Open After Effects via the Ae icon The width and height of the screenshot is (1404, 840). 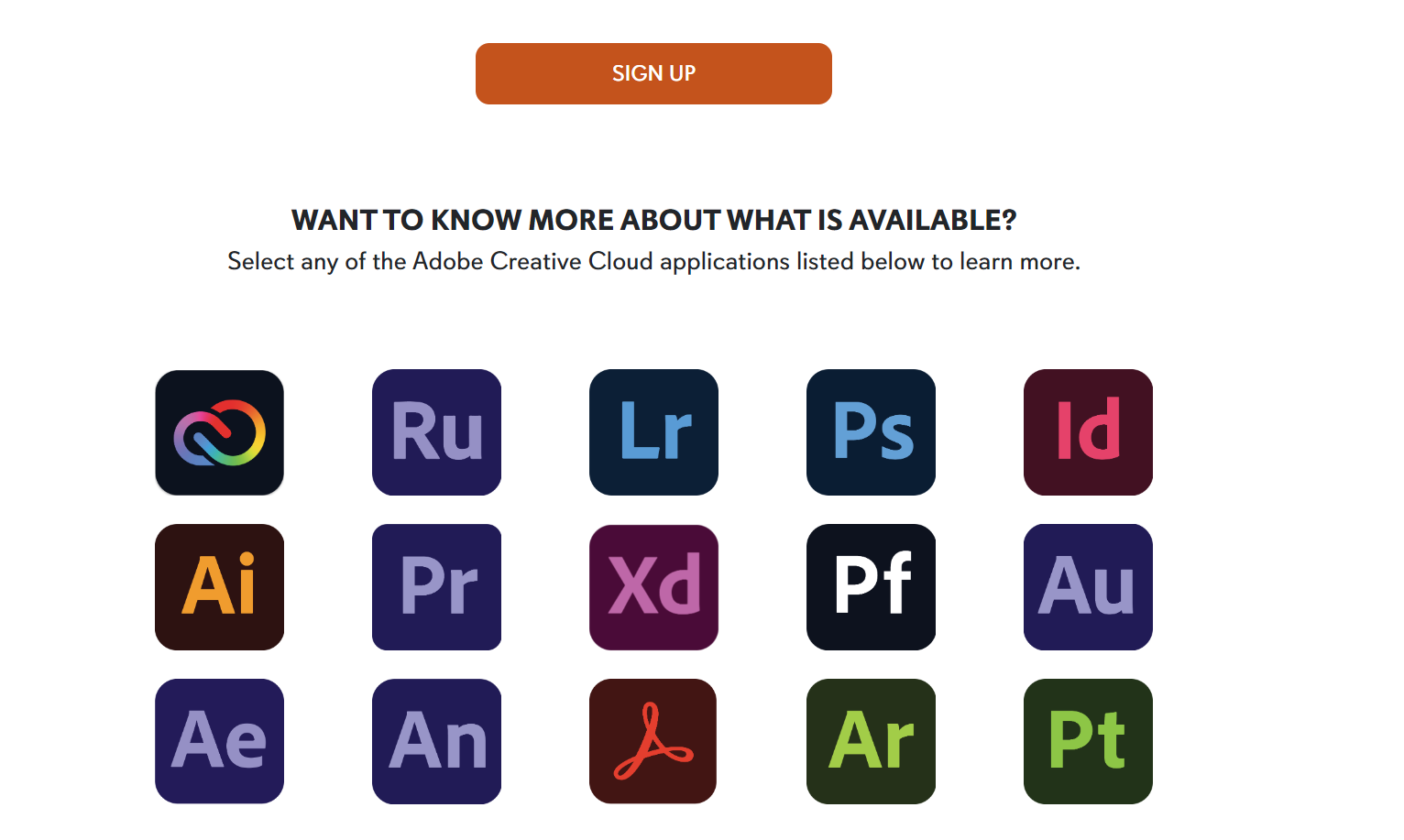pyautogui.click(x=220, y=741)
